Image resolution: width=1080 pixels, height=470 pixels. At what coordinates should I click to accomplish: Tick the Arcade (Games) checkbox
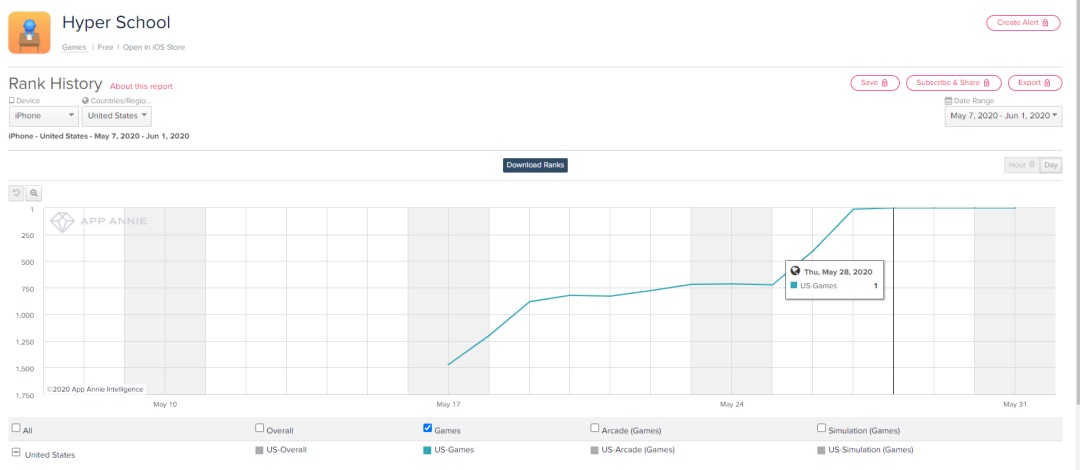pyautogui.click(x=595, y=428)
